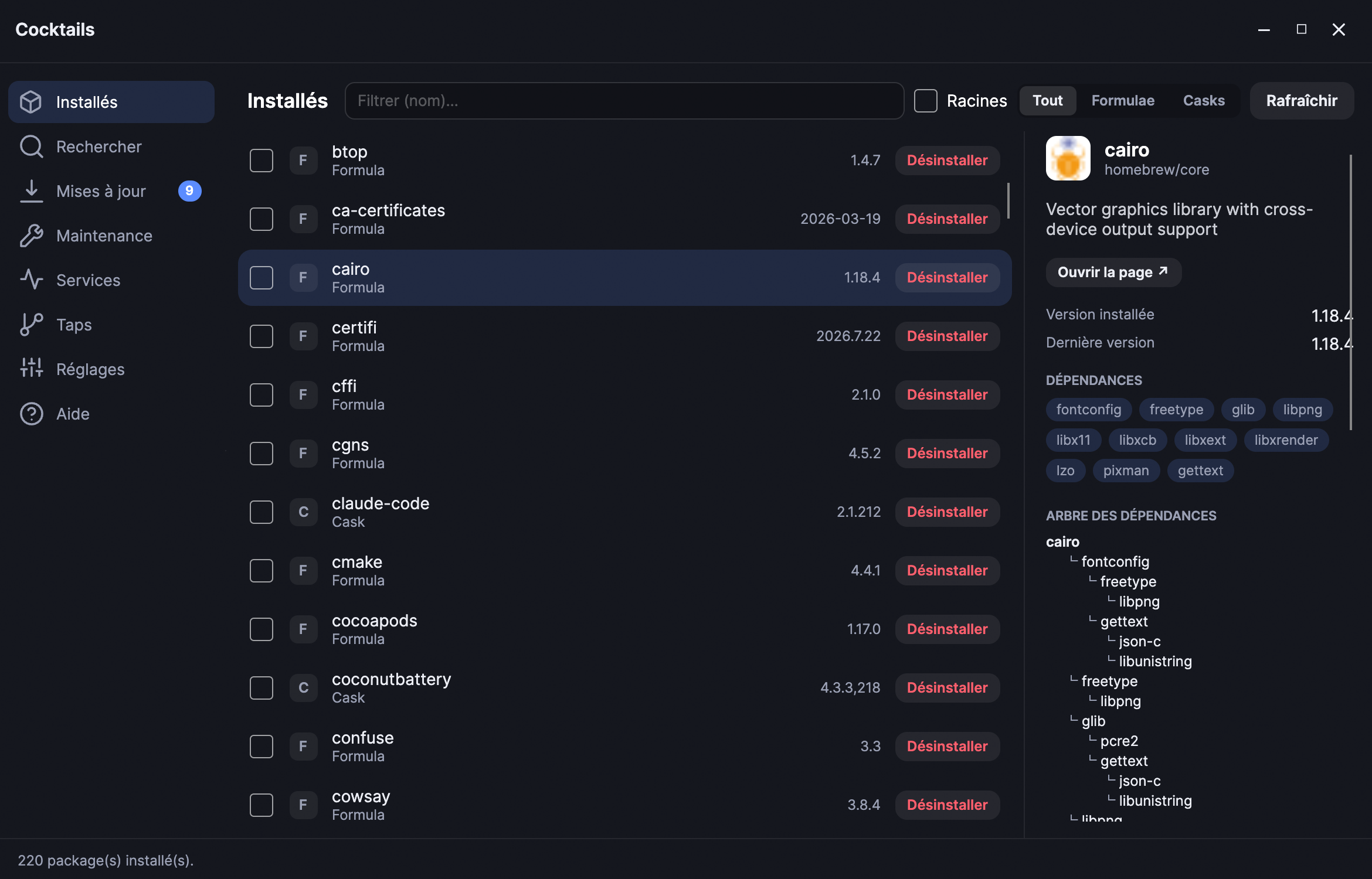Screen dimensions: 1372x879
Task: Click the Maintenance wrench icon
Action: point(31,236)
